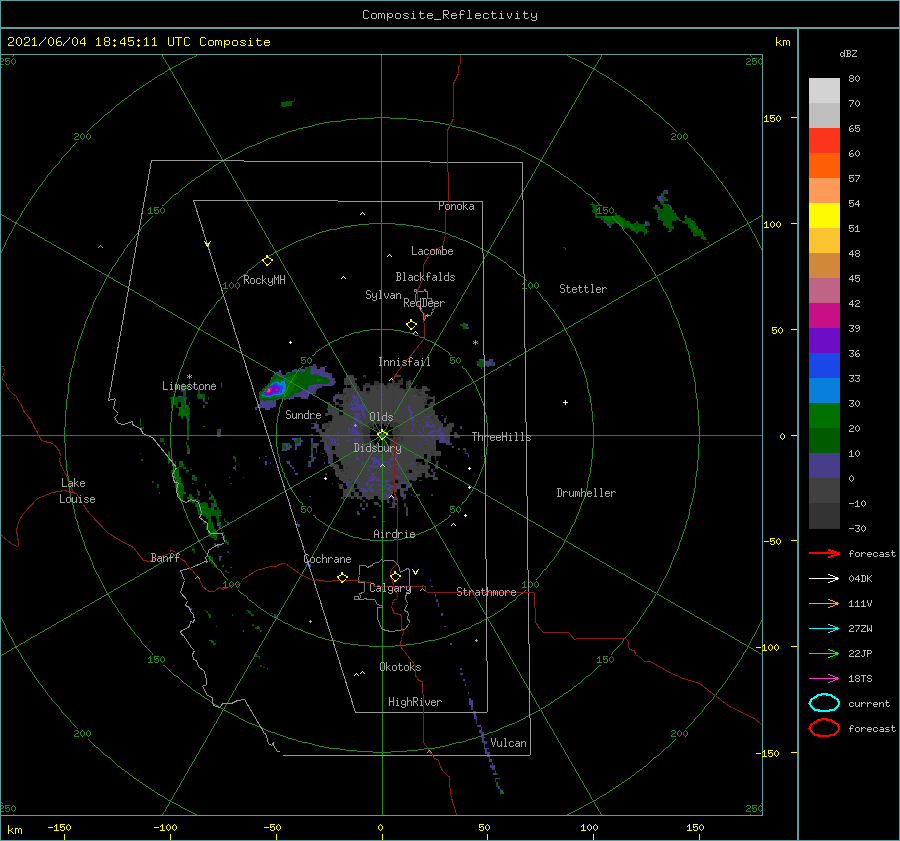
Task: Click the Vulcan label
Action: click(508, 743)
